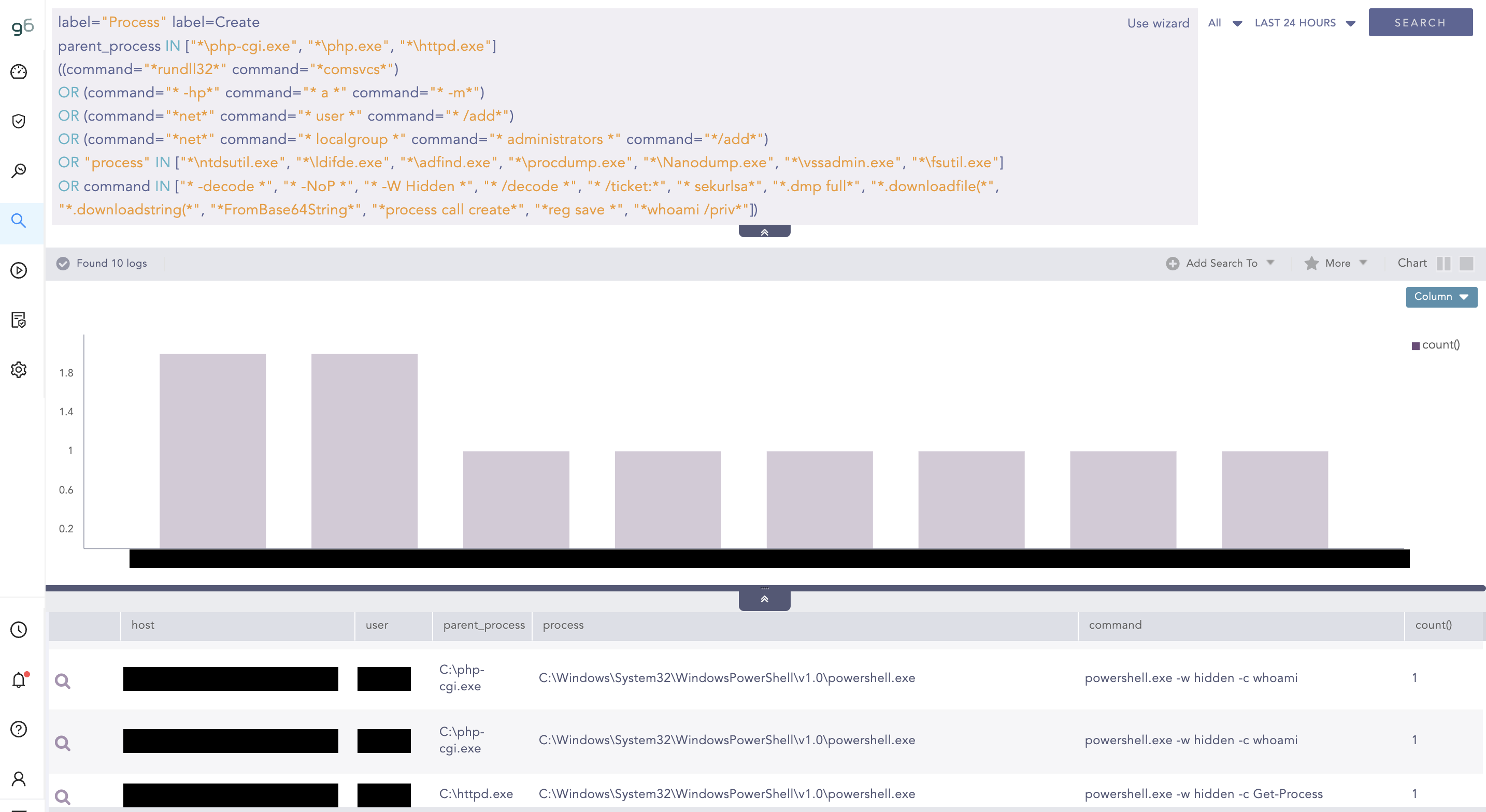1486x812 pixels.
Task: Click the 'C:\httpd.exe' parent process cell
Action: coord(476,794)
